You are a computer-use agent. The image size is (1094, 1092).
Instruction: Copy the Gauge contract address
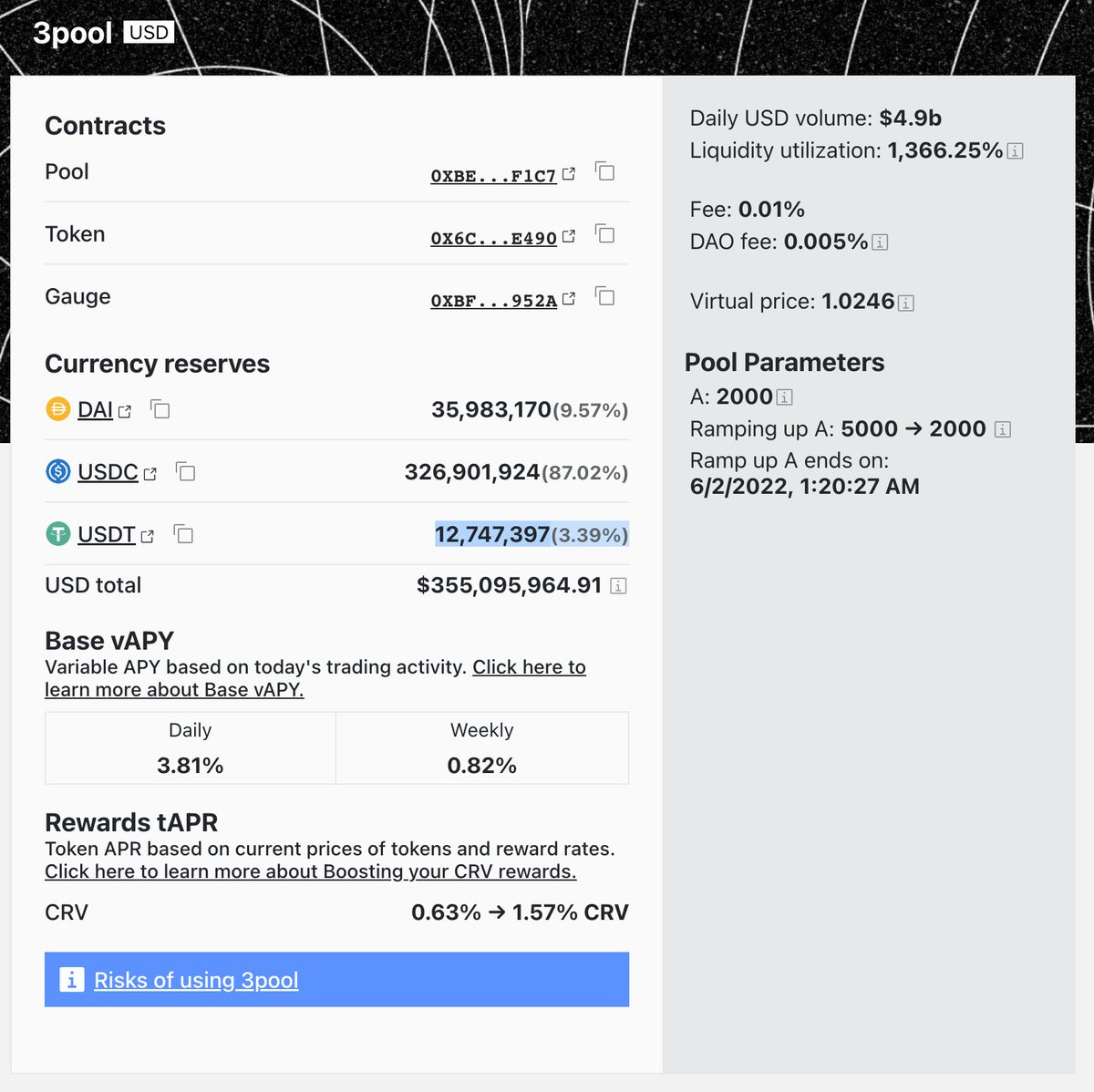click(x=604, y=296)
